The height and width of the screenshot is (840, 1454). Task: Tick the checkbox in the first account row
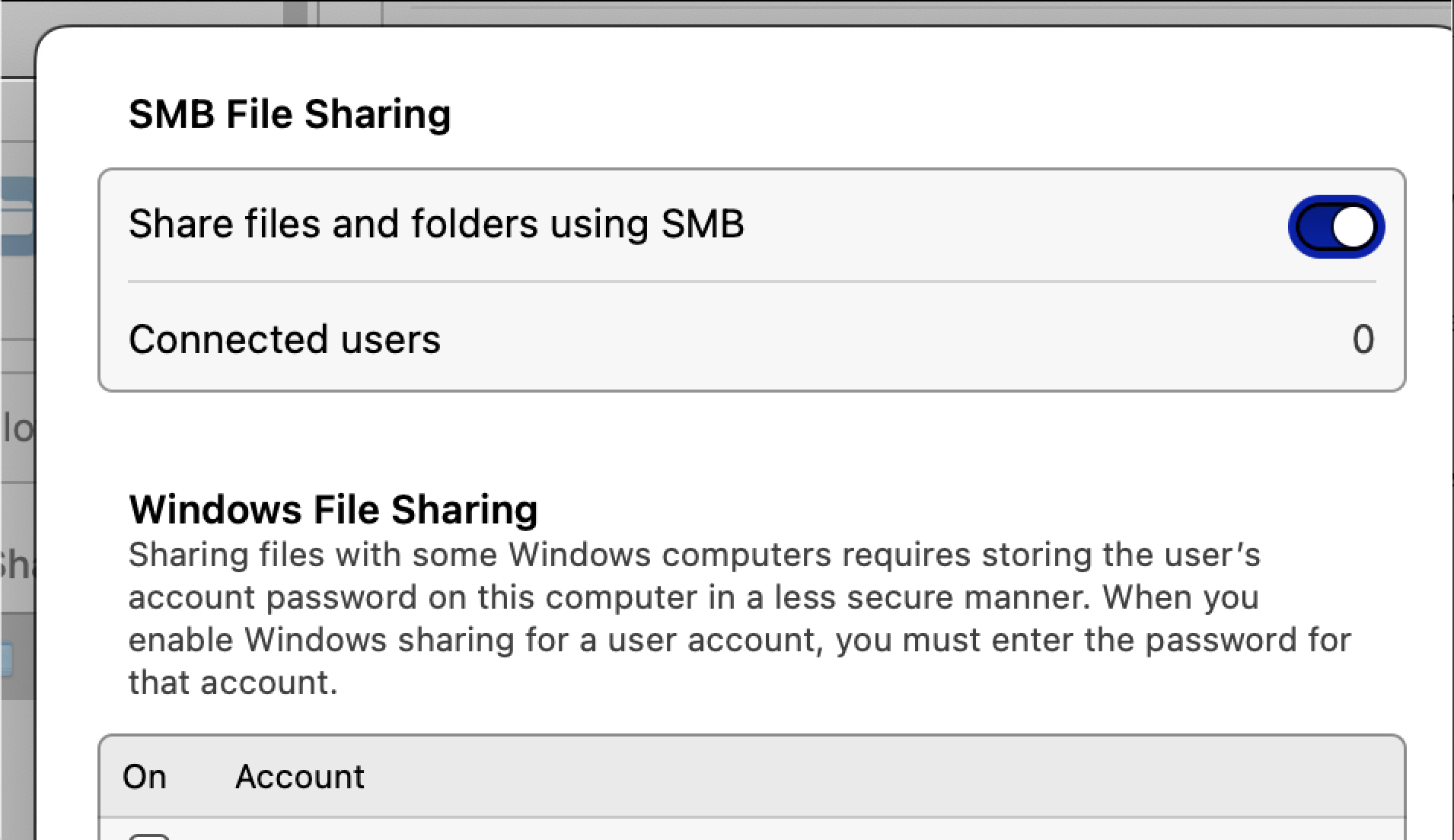pos(149,835)
